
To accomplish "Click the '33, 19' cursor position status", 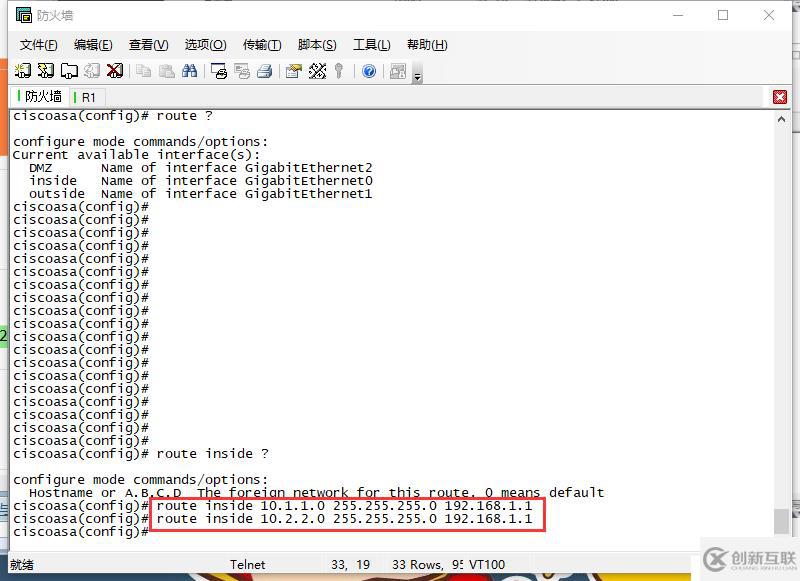I will point(351,565).
